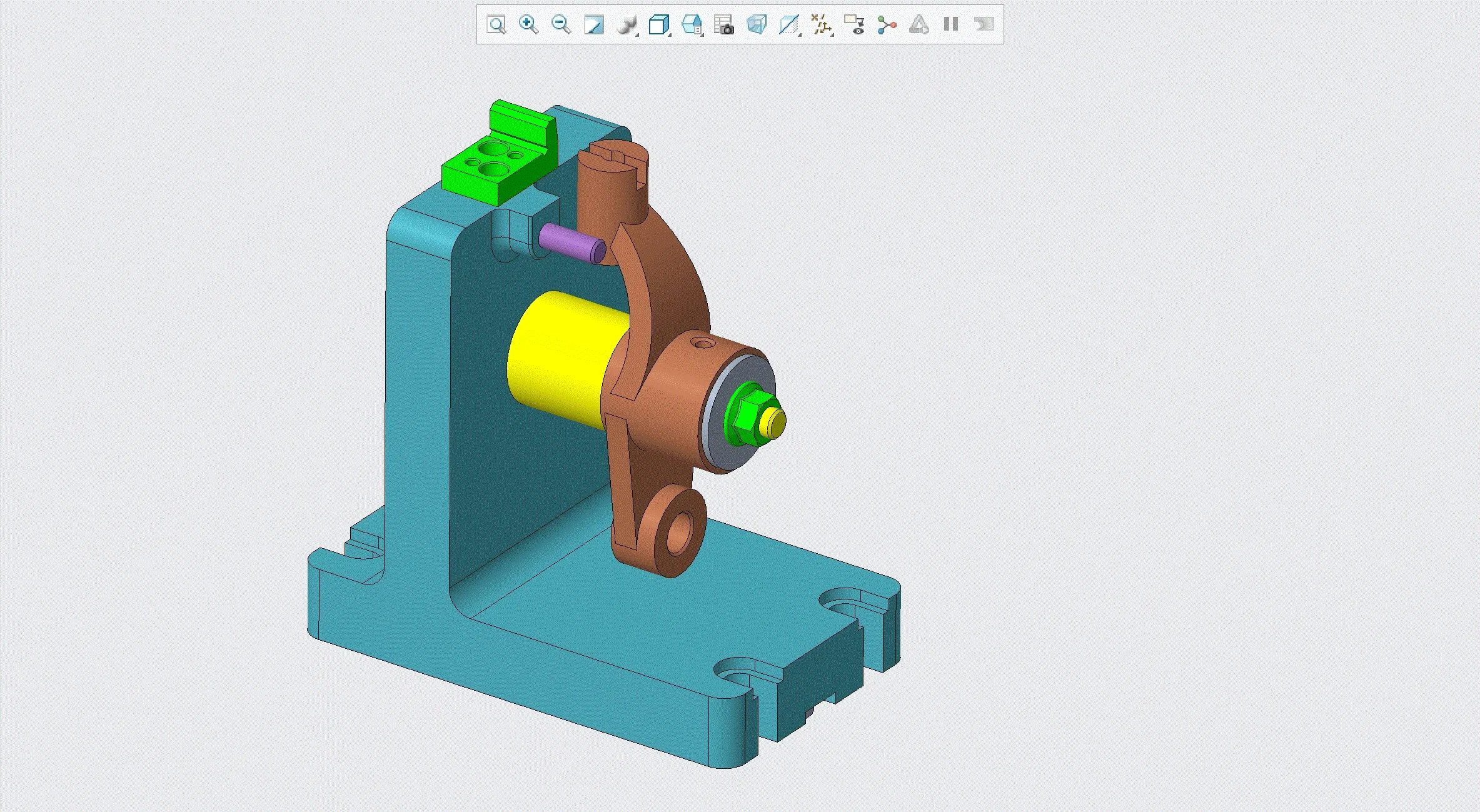
Task: Toggle the Spin Center icon
Action: click(x=886, y=25)
